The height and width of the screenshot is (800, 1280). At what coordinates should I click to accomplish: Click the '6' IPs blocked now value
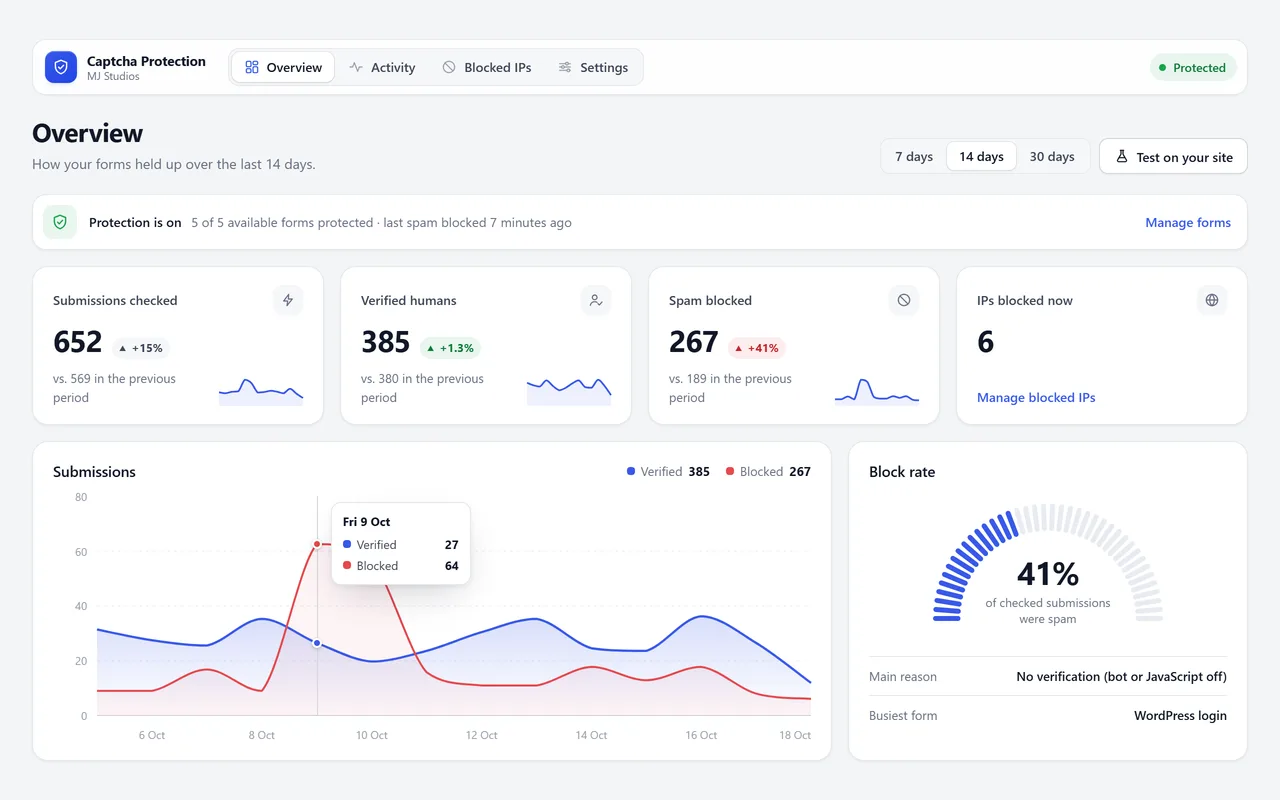pos(986,342)
